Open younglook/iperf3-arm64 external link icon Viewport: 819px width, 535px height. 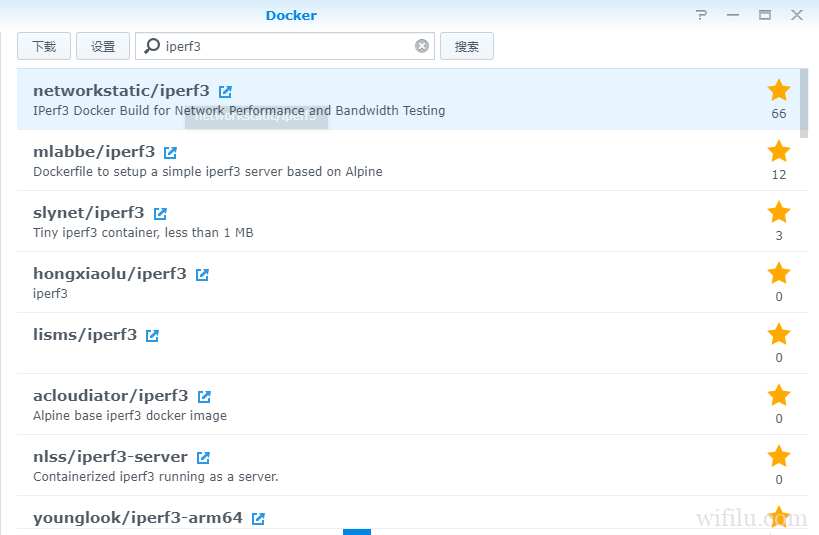(258, 519)
